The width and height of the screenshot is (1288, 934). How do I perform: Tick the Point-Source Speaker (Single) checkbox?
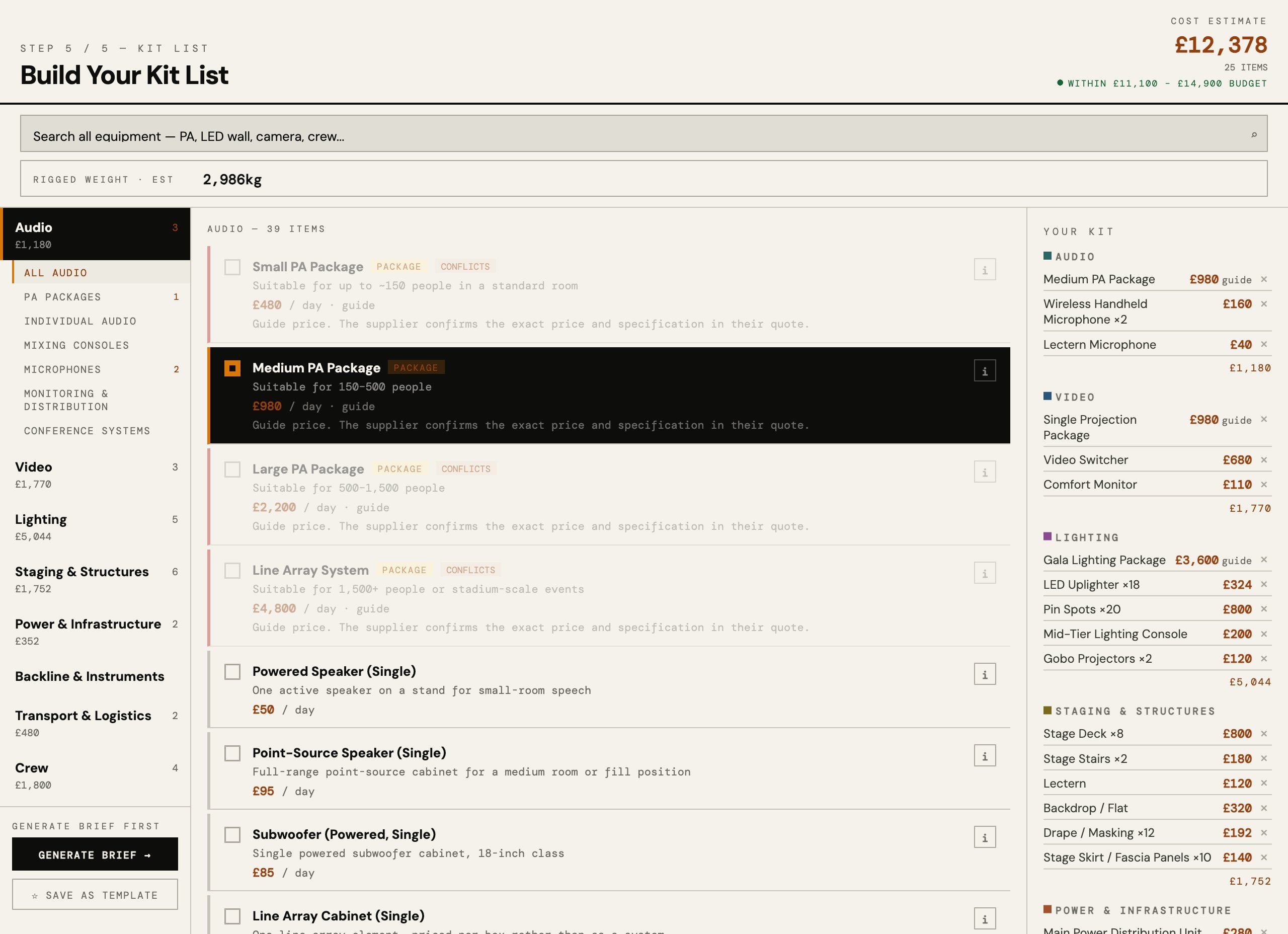click(x=232, y=753)
